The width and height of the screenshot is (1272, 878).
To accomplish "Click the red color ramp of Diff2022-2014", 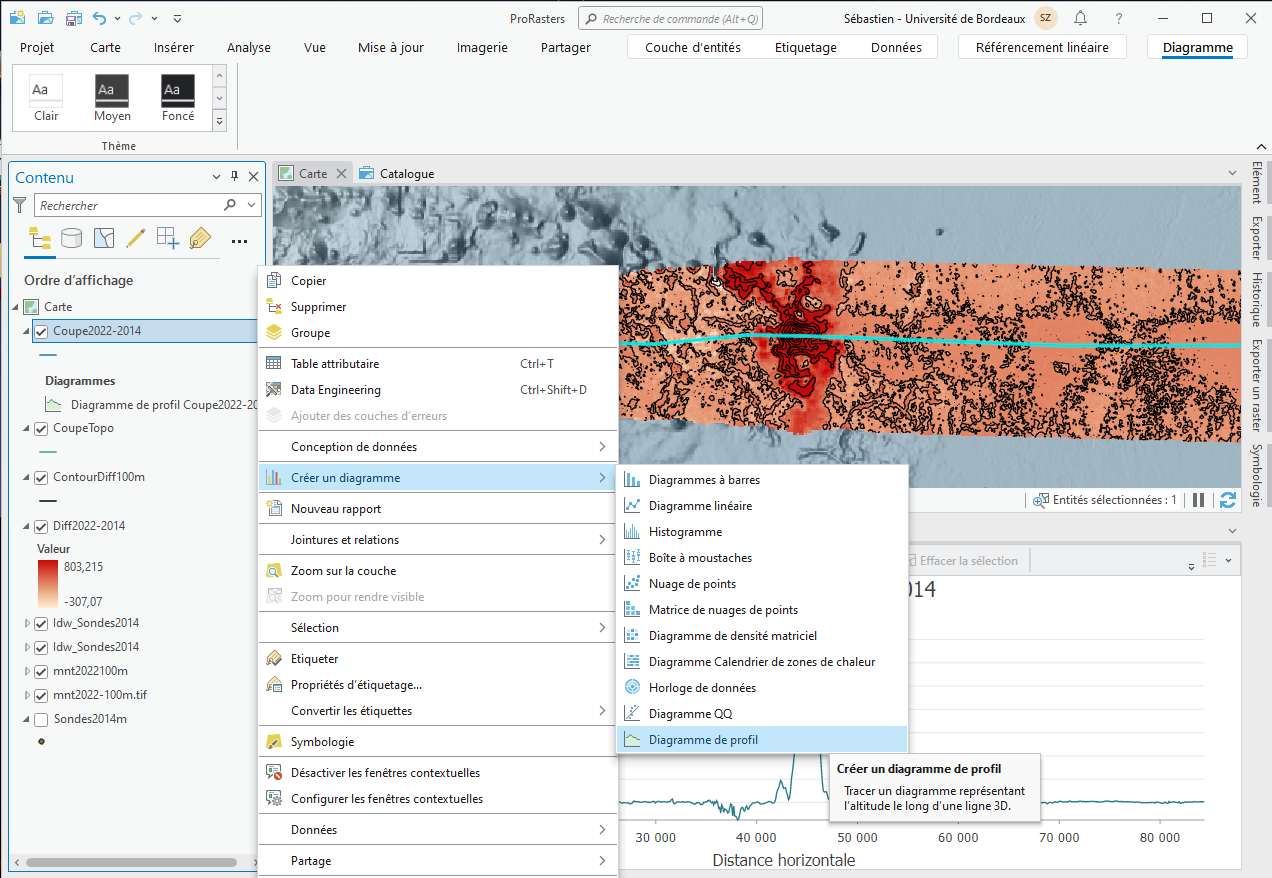I will [48, 583].
